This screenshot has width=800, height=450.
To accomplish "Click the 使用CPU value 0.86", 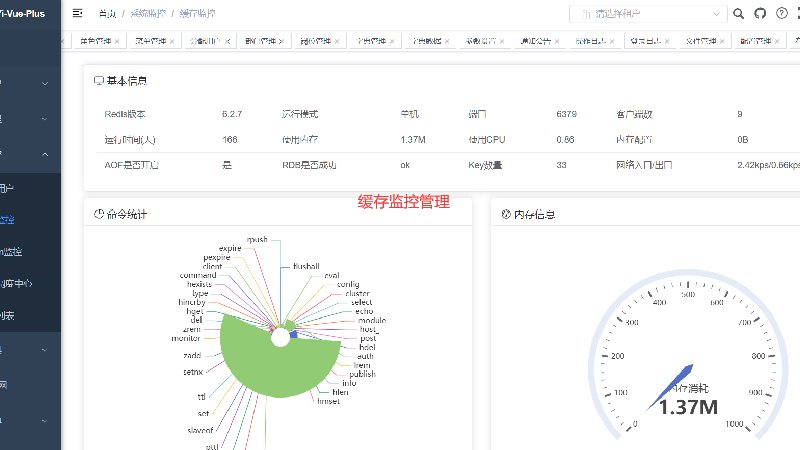I will coord(565,139).
